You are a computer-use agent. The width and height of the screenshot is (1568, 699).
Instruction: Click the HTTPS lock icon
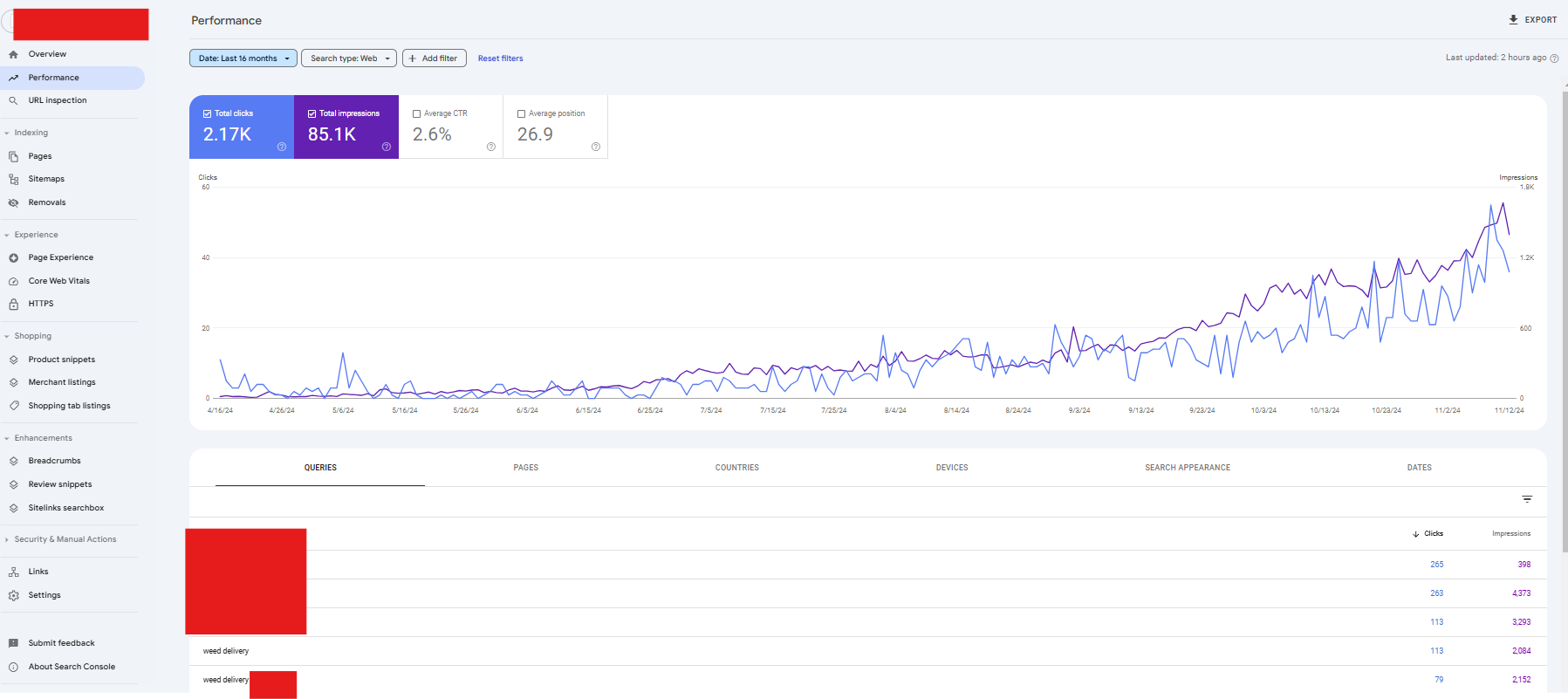tap(13, 304)
